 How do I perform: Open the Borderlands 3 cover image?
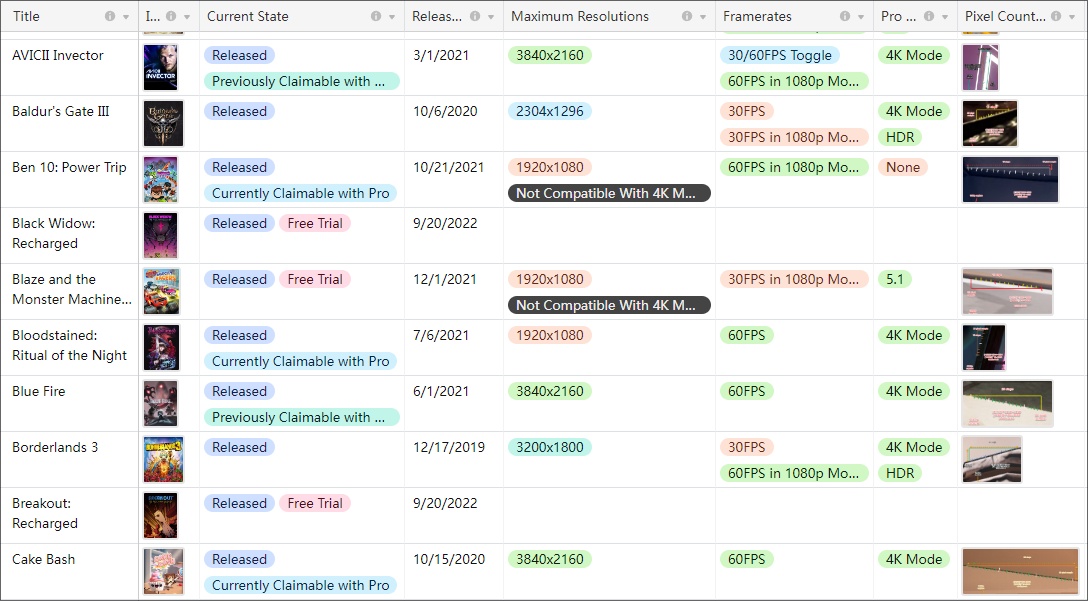[x=163, y=459]
